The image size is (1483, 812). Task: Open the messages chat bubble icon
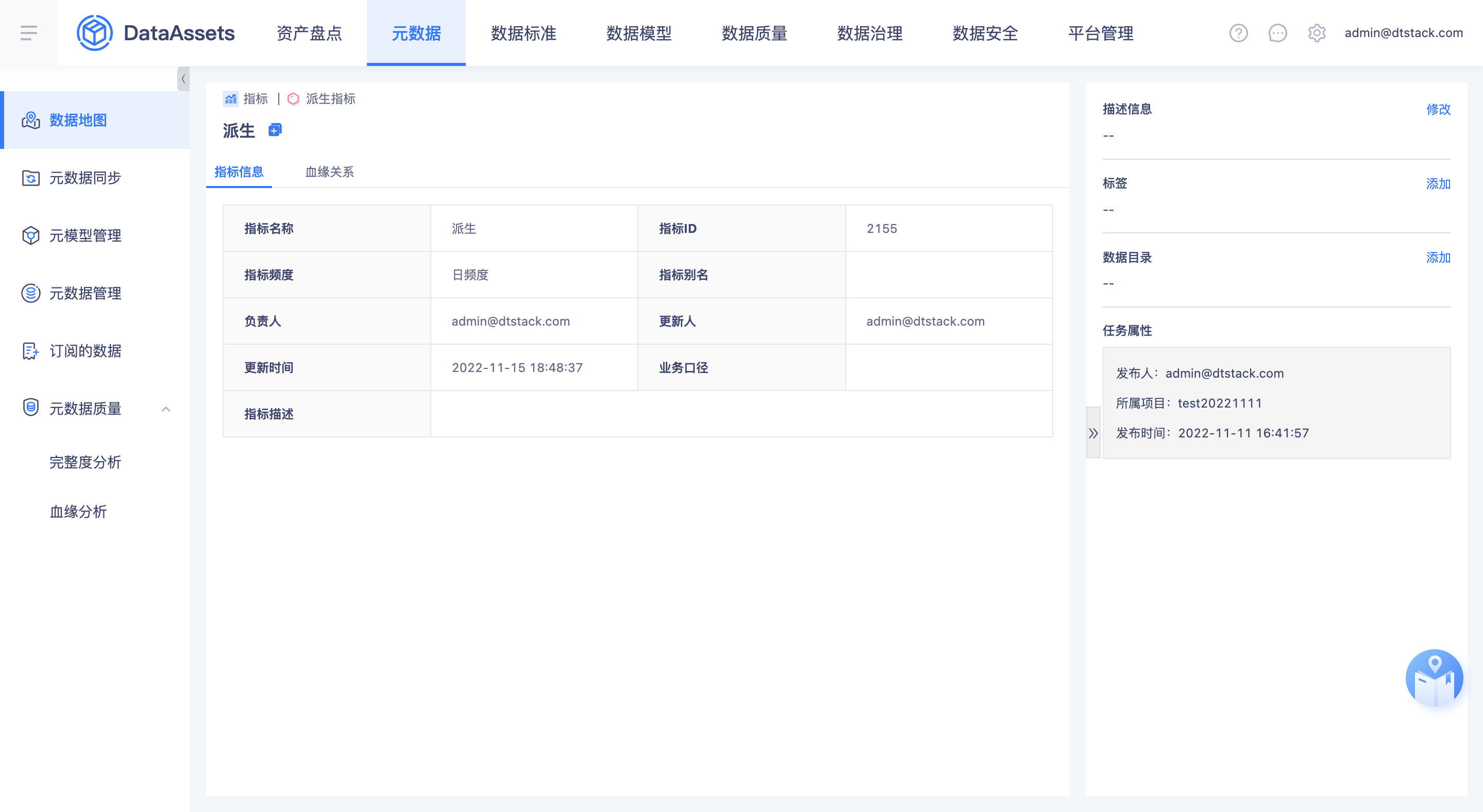(x=1277, y=33)
